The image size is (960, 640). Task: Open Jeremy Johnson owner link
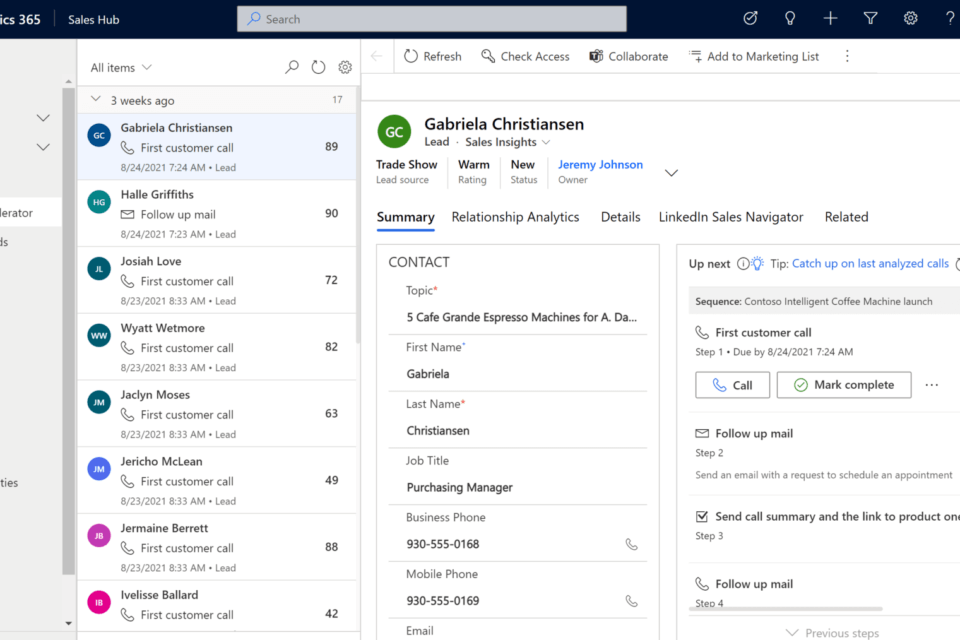[x=600, y=165]
